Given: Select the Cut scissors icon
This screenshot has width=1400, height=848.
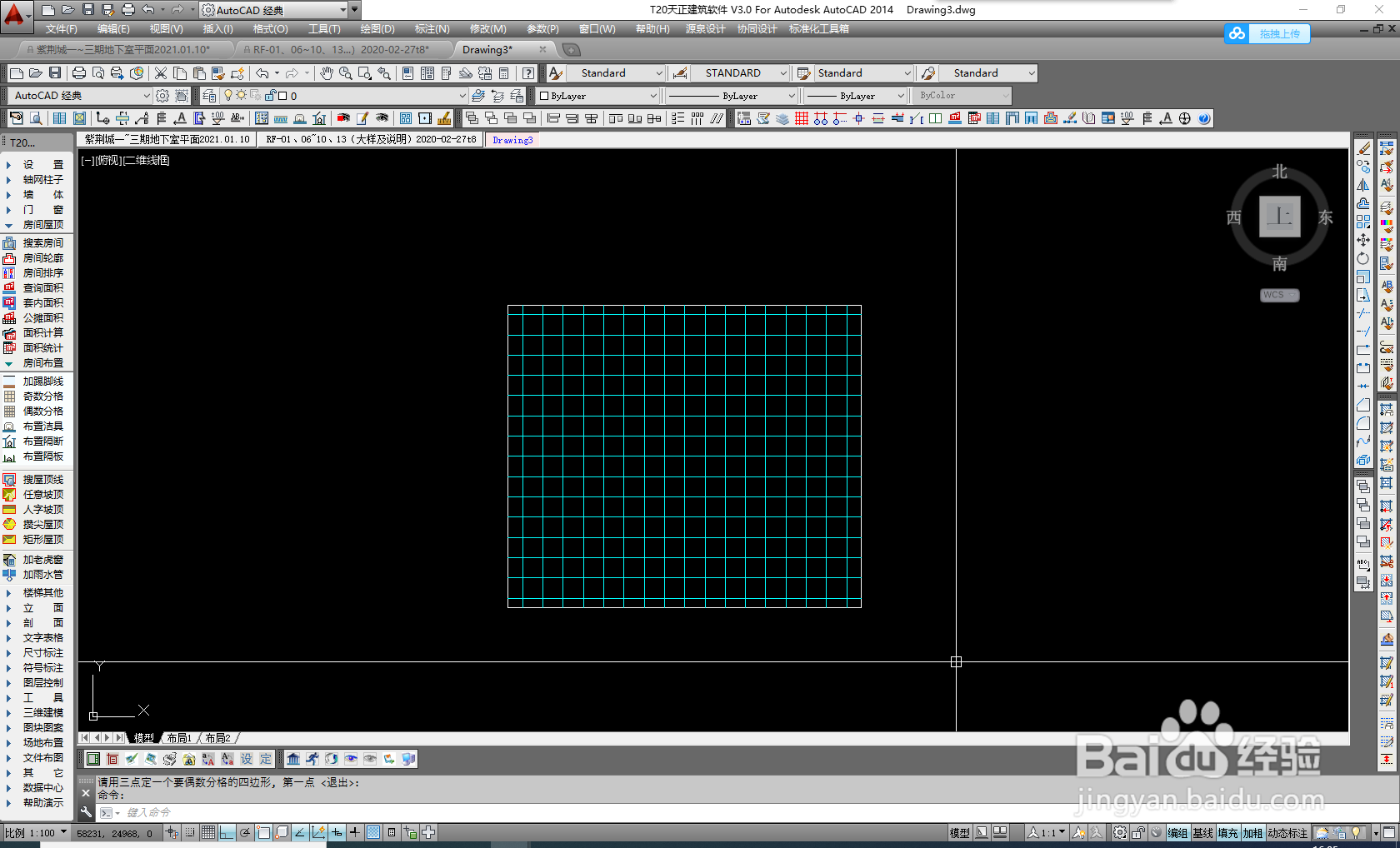Looking at the screenshot, I should pos(161,73).
